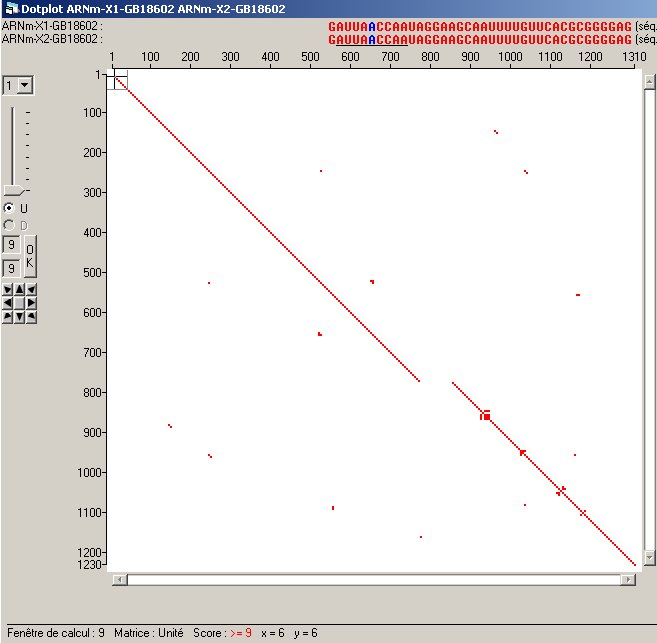Select the D matrix radio button
The image size is (657, 643).
click(x=10, y=225)
